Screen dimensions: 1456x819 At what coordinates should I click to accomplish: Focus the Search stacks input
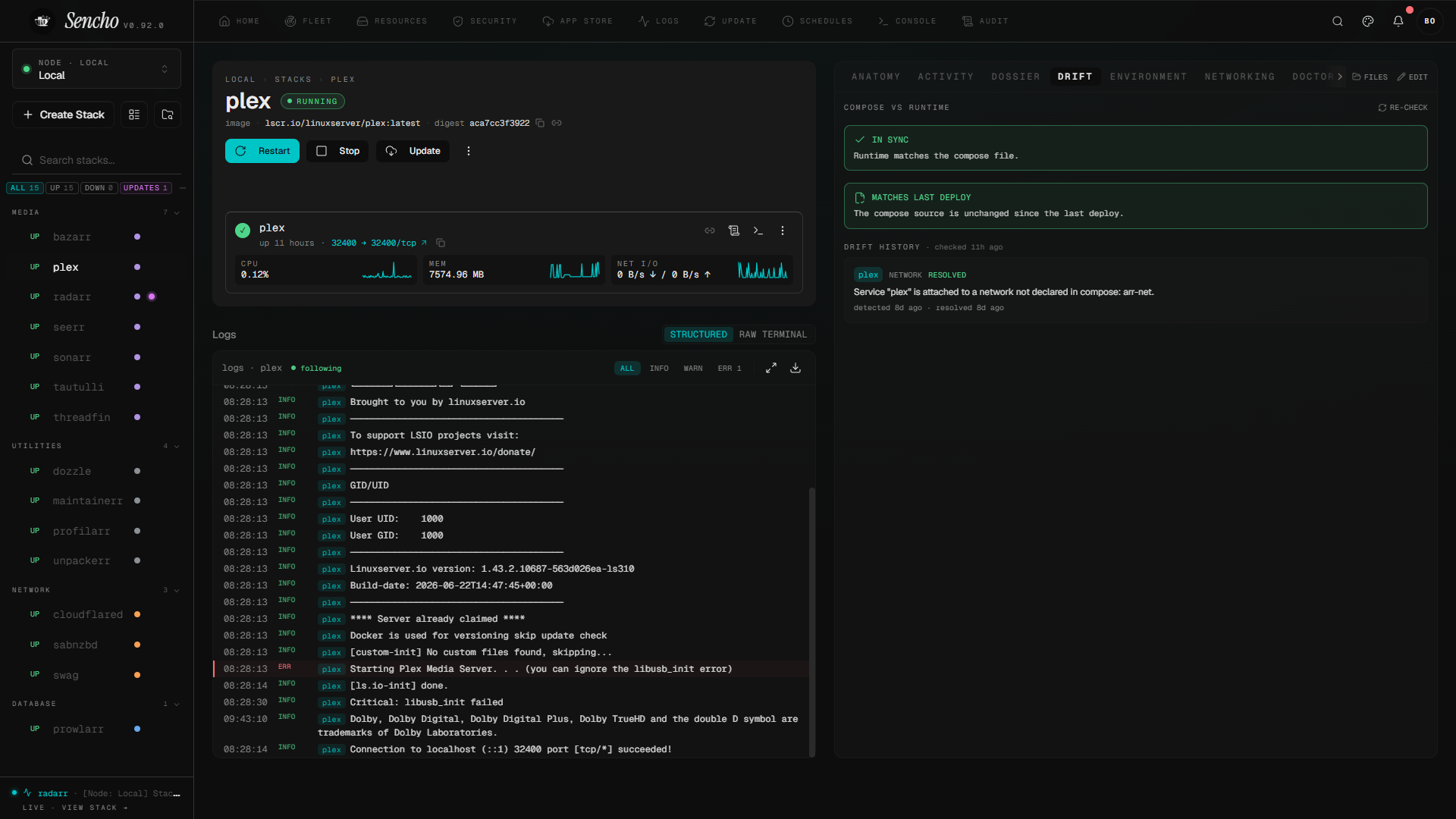coord(96,160)
